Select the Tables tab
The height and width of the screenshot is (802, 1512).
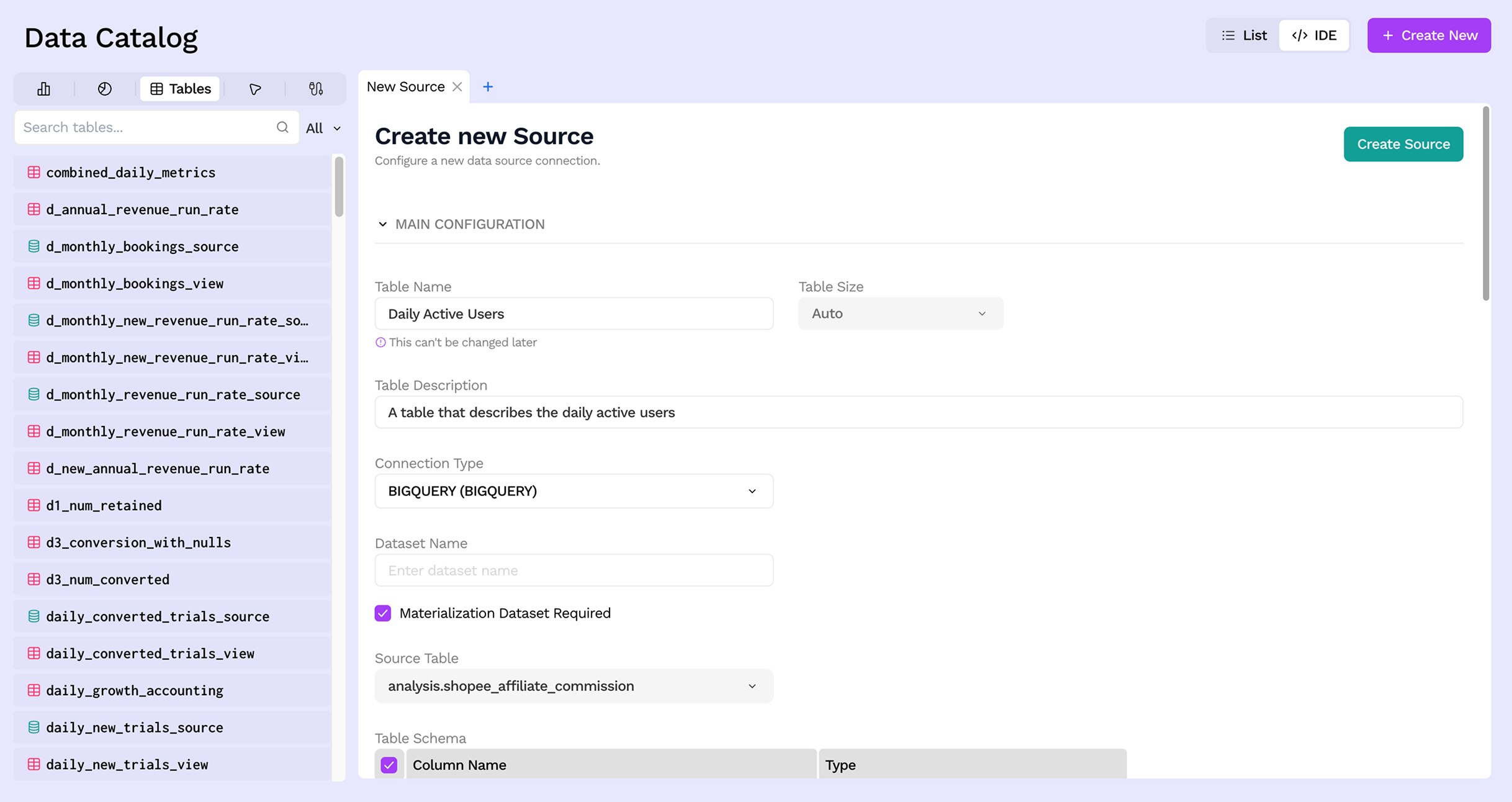[181, 89]
